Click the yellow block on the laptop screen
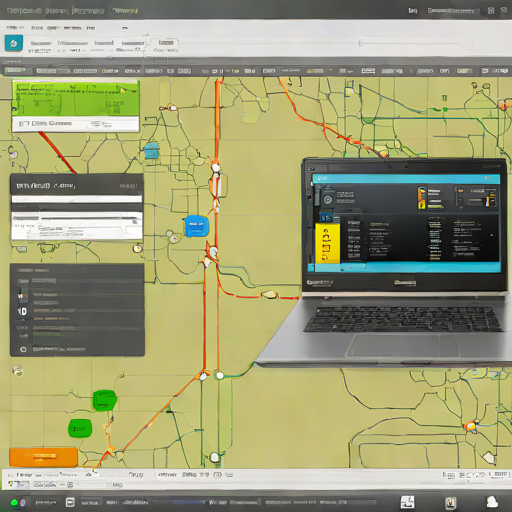Image resolution: width=512 pixels, height=512 pixels. click(x=328, y=243)
